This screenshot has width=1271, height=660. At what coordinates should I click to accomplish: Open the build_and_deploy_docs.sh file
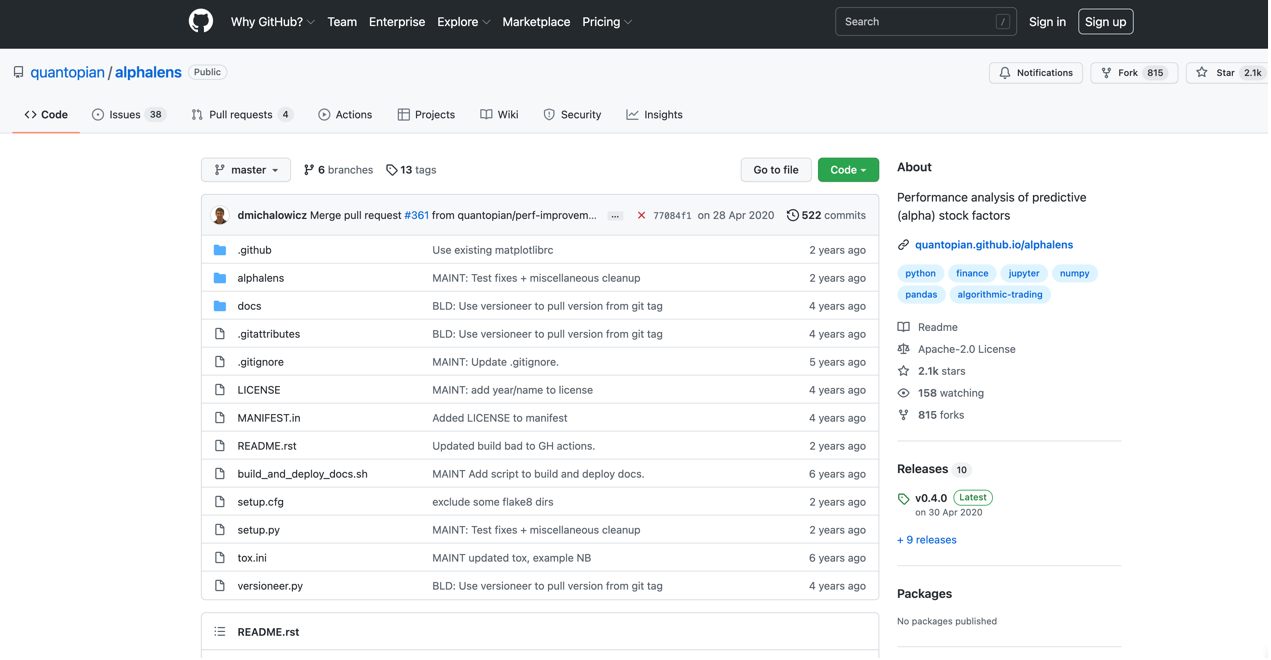302,474
